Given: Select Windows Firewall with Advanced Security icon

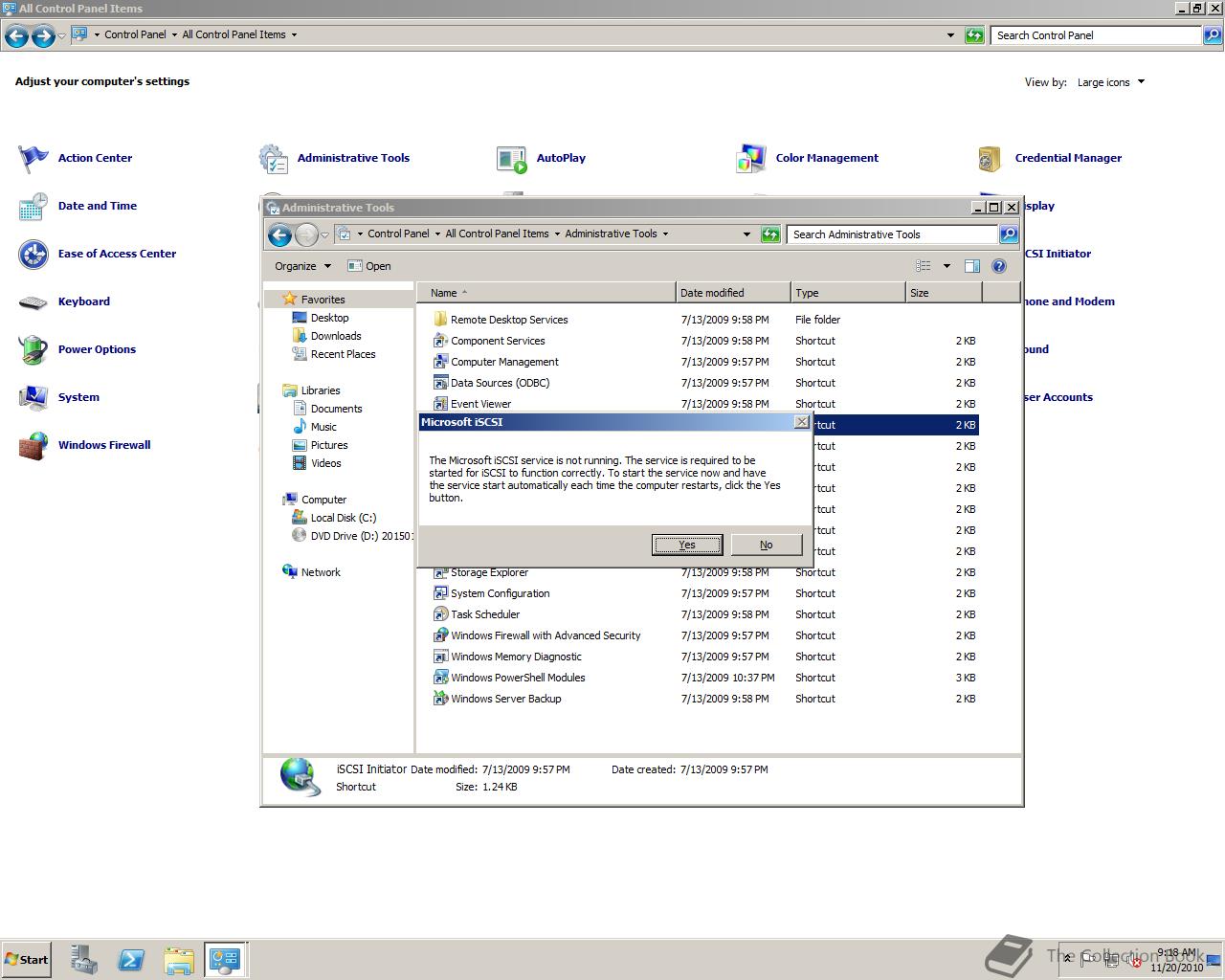Looking at the screenshot, I should point(440,635).
